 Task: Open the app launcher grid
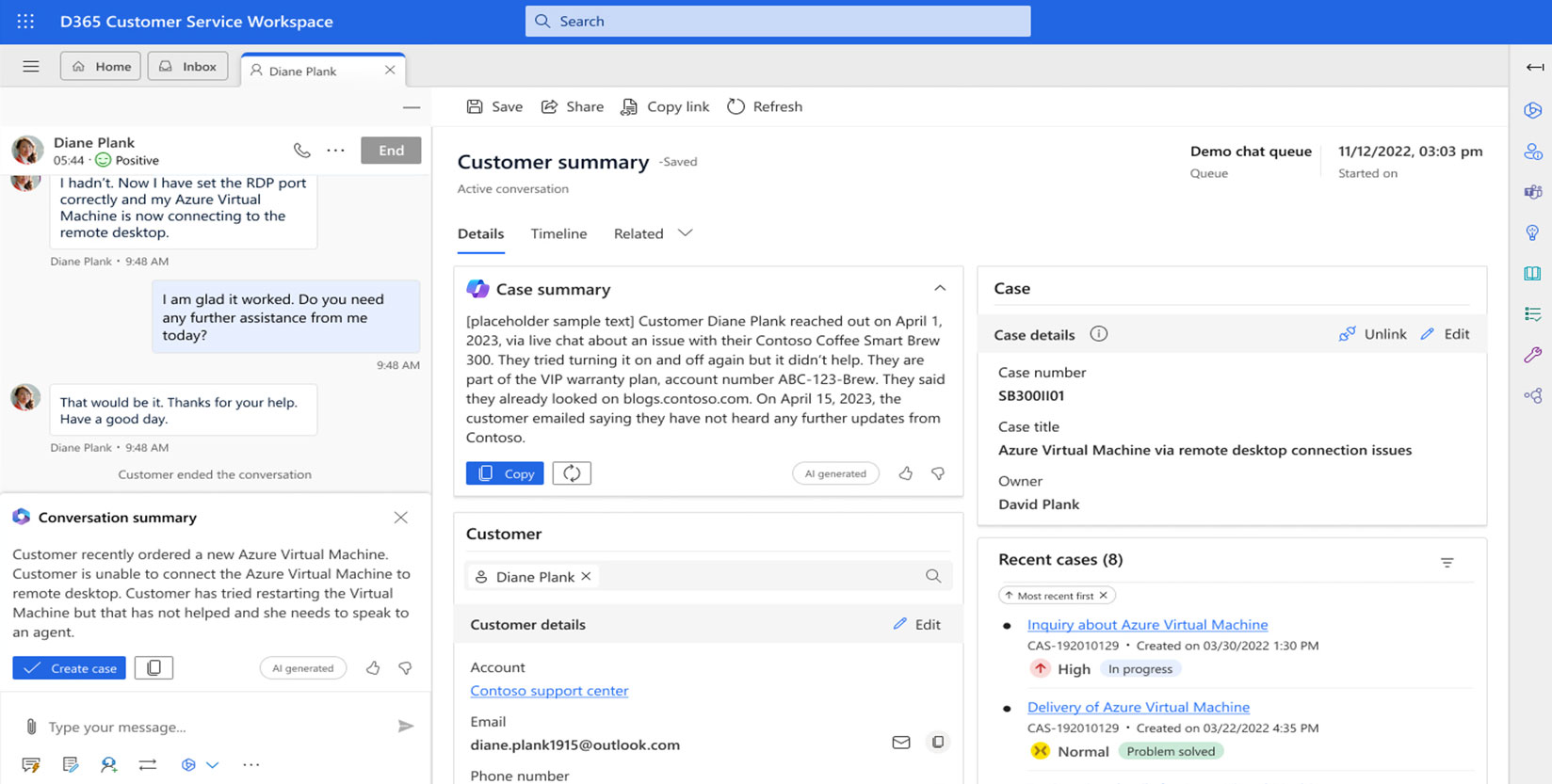tap(25, 21)
